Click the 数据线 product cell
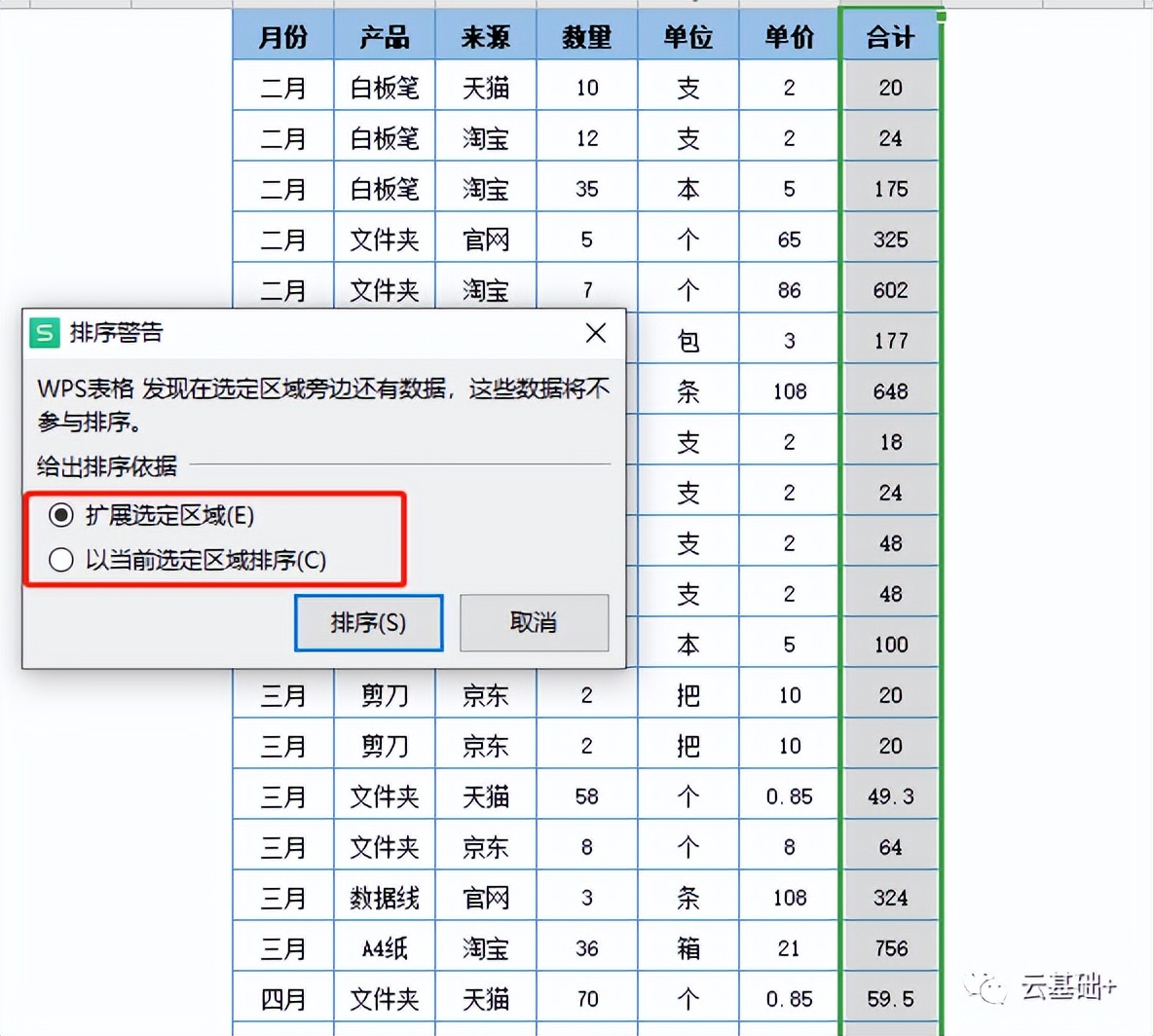This screenshot has height=1036, width=1153. (x=384, y=897)
